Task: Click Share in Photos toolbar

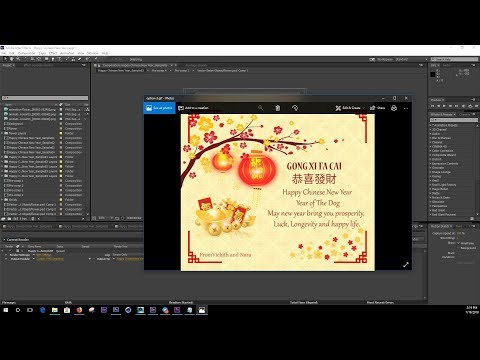Action: [378, 108]
